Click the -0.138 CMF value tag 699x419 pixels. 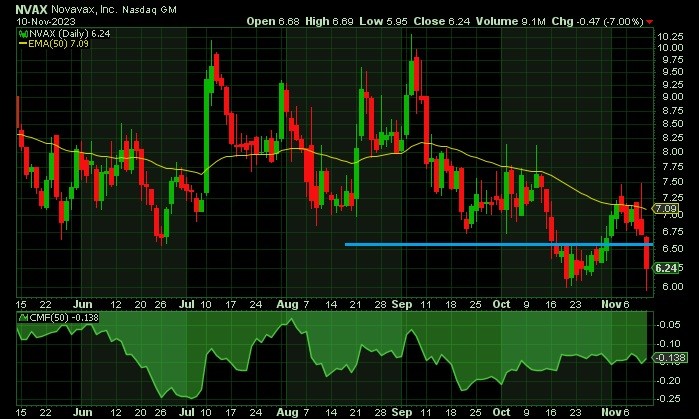(670, 357)
